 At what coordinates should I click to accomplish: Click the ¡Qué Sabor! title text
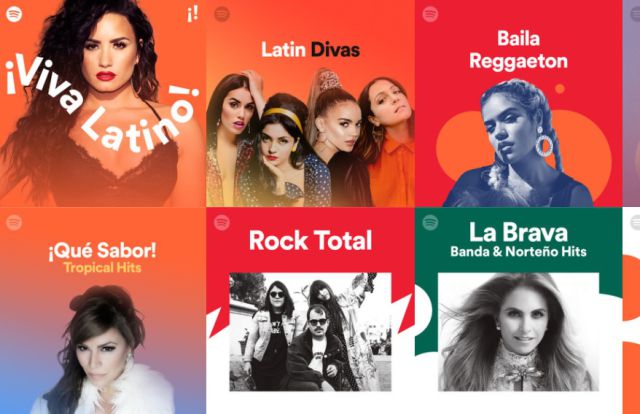pyautogui.click(x=102, y=250)
